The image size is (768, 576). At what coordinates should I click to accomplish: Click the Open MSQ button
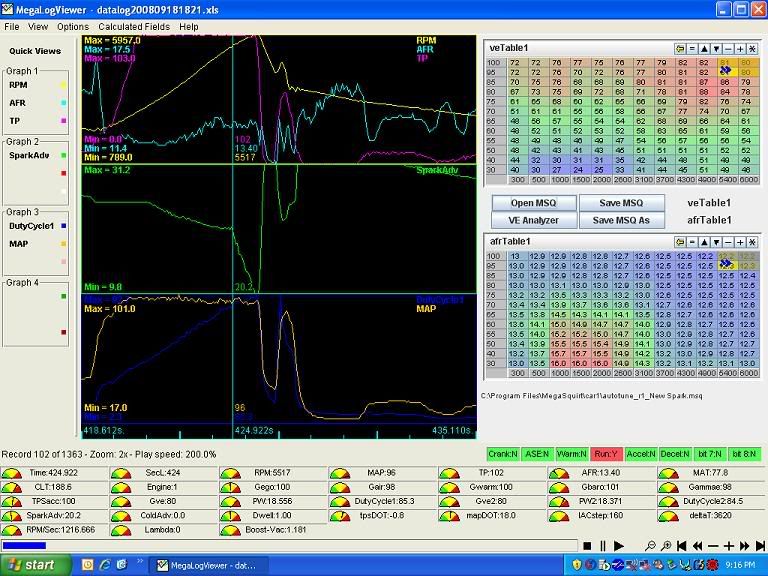click(533, 202)
